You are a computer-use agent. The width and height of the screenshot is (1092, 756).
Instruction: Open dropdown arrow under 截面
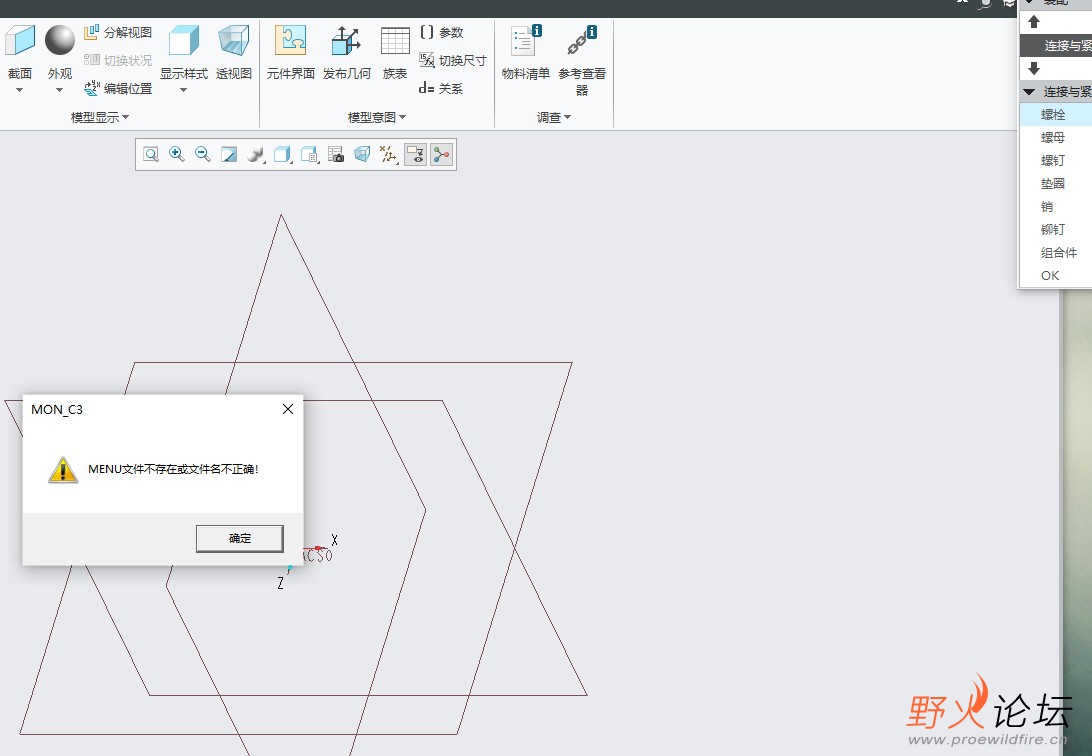20,90
